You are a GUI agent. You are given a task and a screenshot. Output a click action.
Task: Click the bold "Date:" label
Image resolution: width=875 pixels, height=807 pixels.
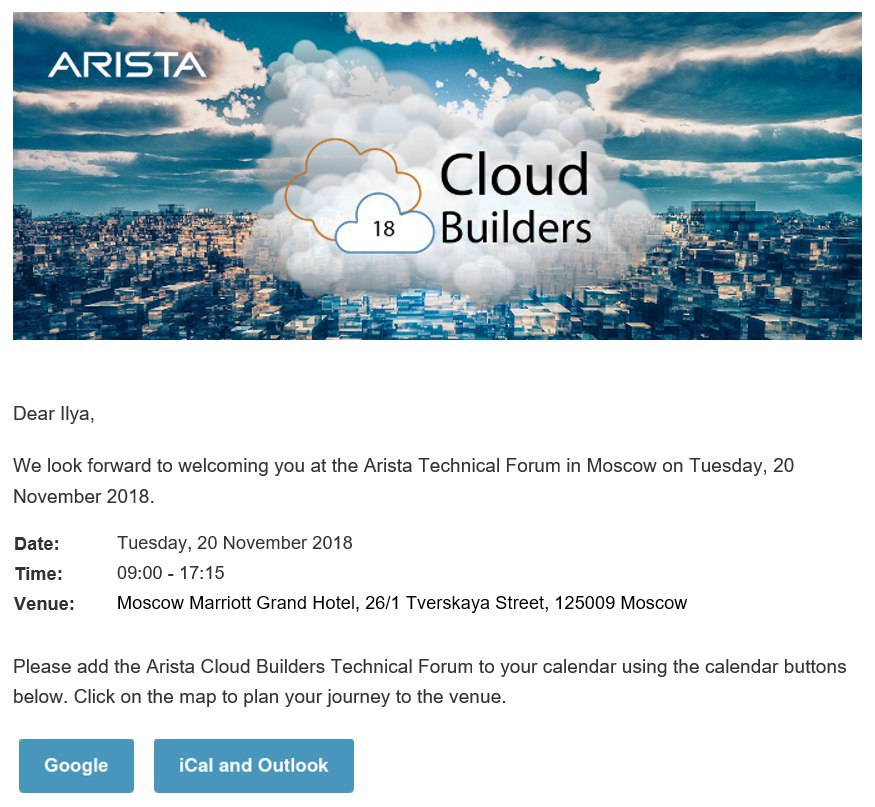pyautogui.click(x=37, y=544)
